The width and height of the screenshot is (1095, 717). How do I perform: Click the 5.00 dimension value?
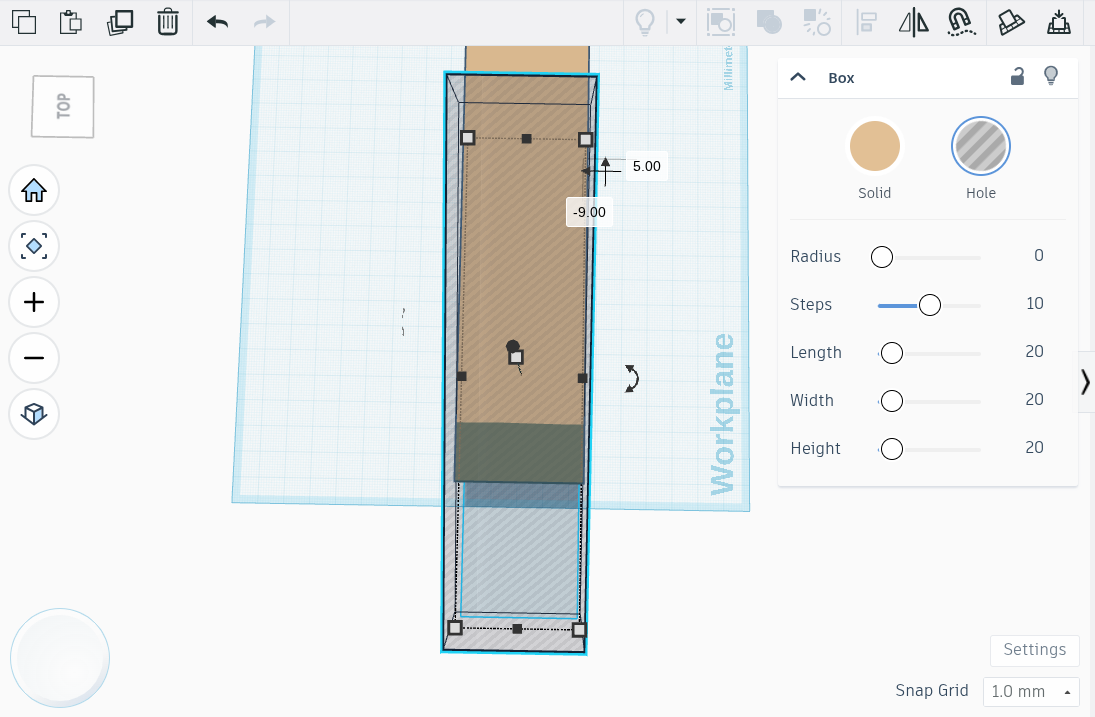pyautogui.click(x=646, y=166)
